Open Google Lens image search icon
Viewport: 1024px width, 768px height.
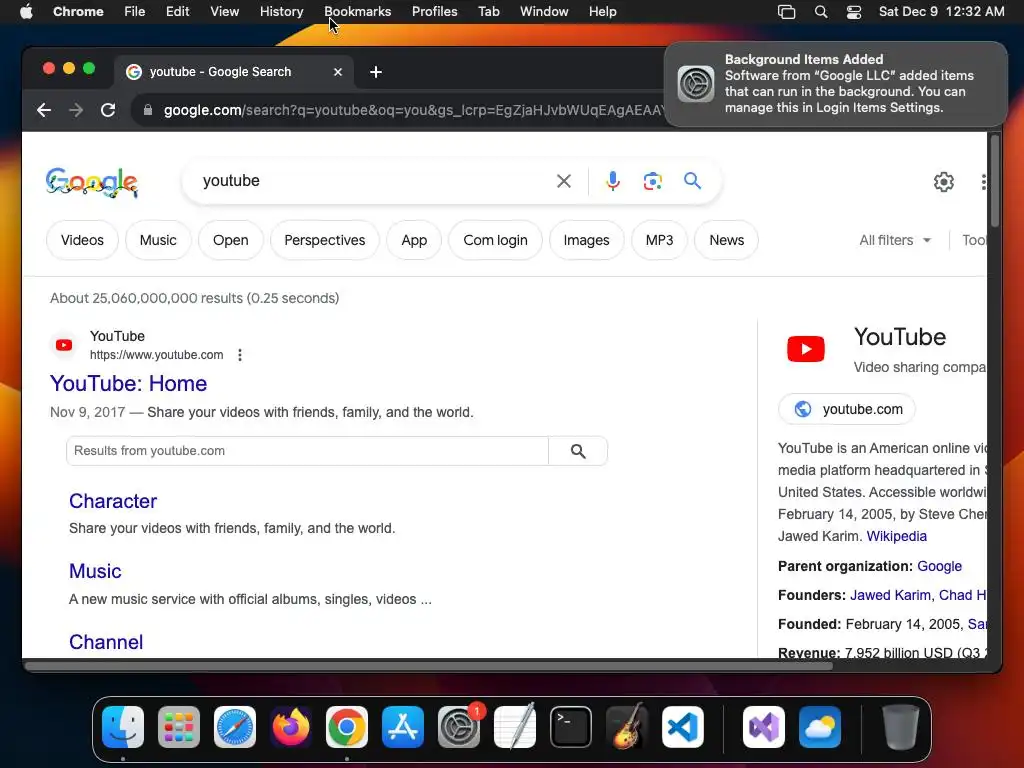click(652, 181)
